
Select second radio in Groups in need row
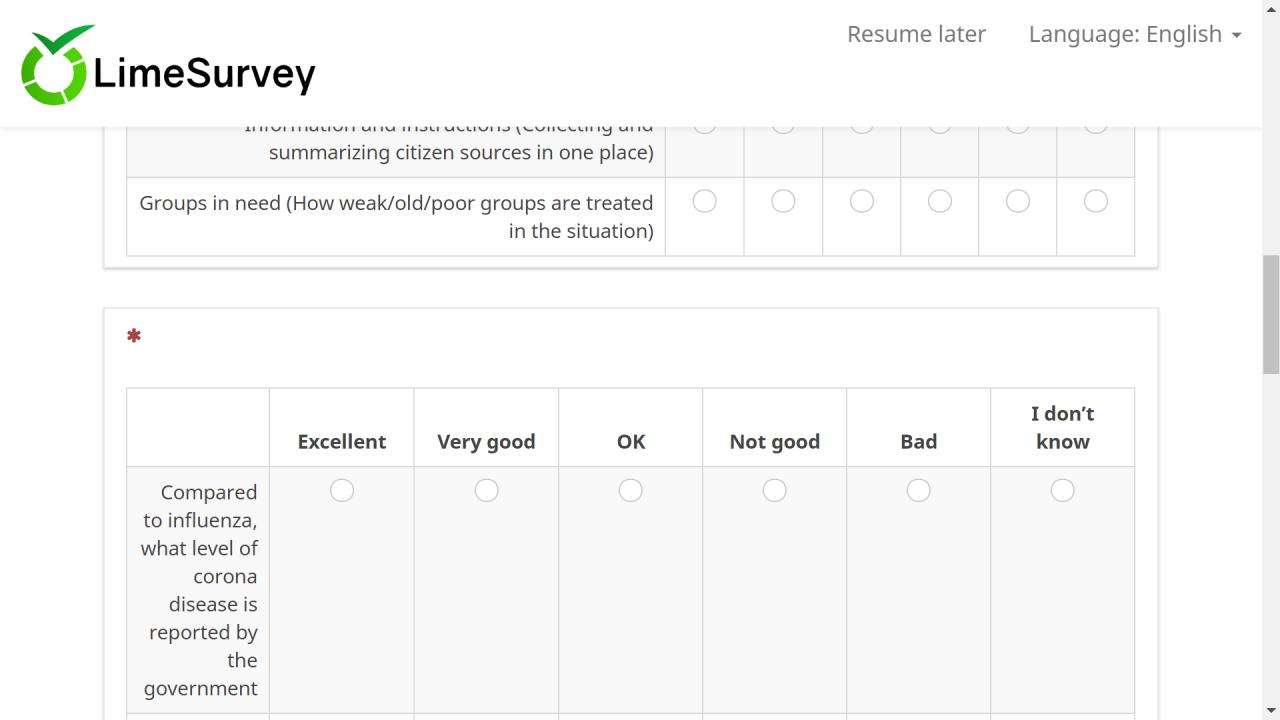pos(783,201)
